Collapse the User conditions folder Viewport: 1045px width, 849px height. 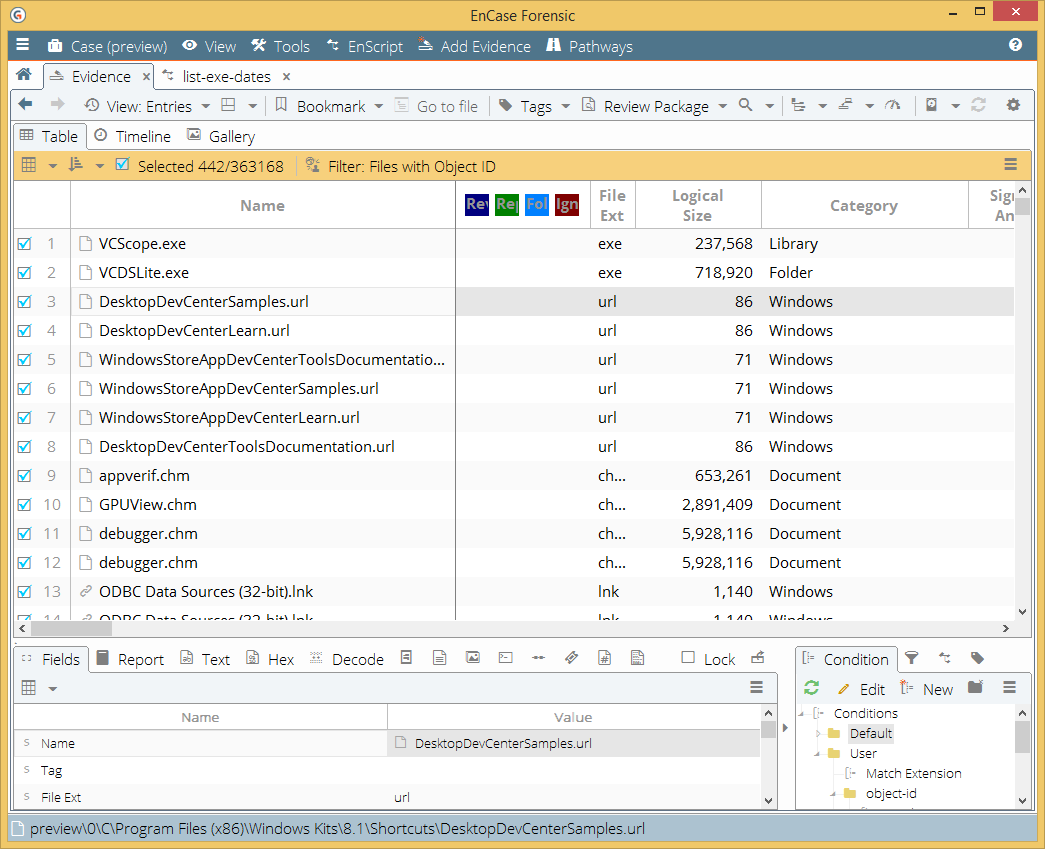(818, 754)
